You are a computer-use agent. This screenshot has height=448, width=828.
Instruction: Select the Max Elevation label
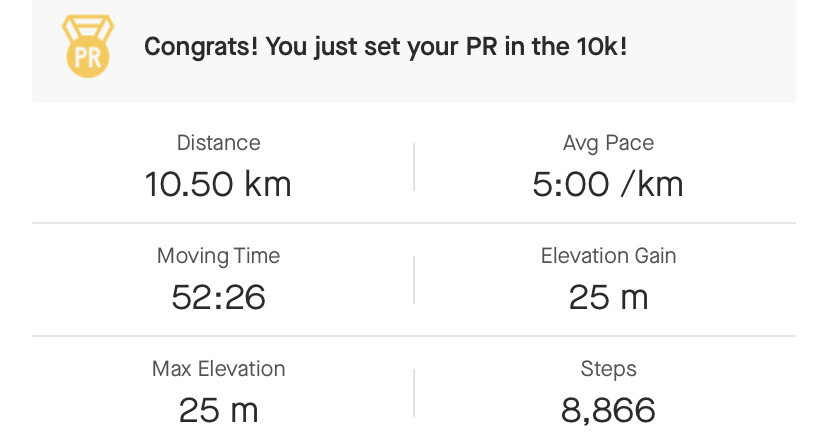[218, 369]
